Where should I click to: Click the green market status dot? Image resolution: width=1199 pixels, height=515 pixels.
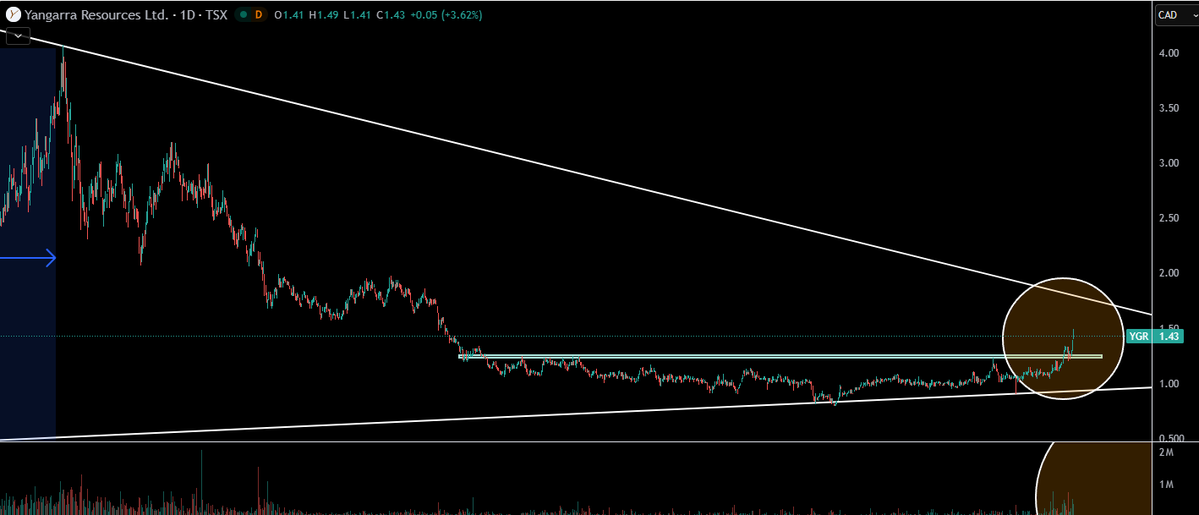242,15
